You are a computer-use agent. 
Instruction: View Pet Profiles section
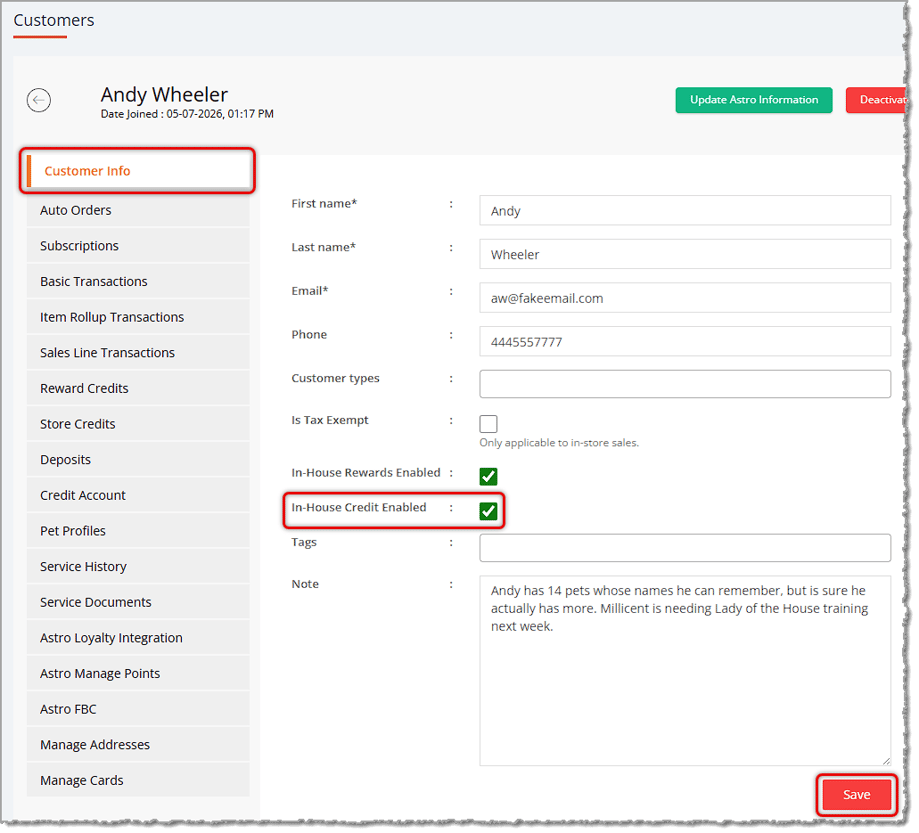[138, 531]
